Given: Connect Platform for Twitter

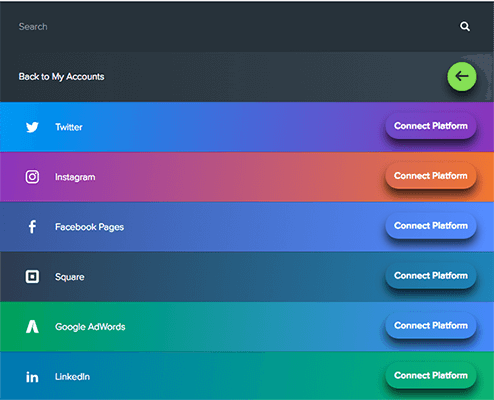Looking at the screenshot, I should coord(431,126).
